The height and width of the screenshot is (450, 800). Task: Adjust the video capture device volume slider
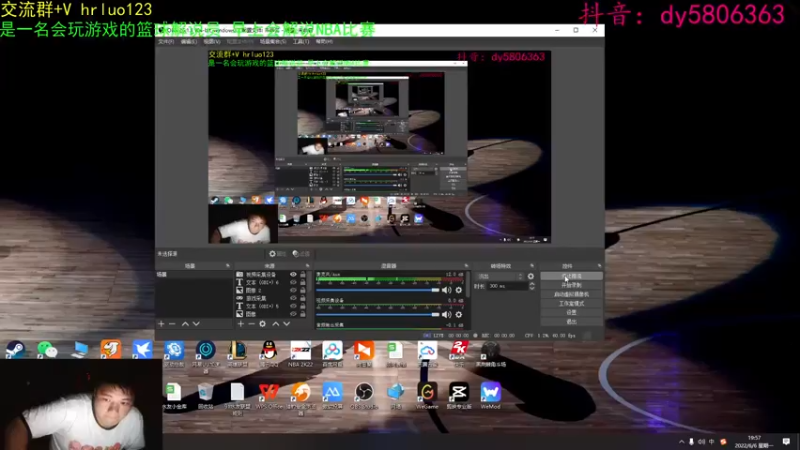pos(378,314)
